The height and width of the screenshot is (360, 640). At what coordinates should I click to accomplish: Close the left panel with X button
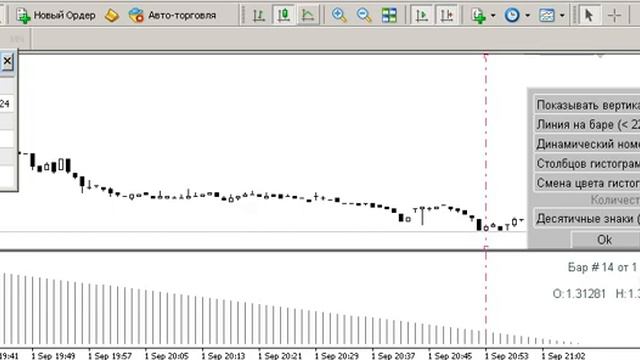7,62
